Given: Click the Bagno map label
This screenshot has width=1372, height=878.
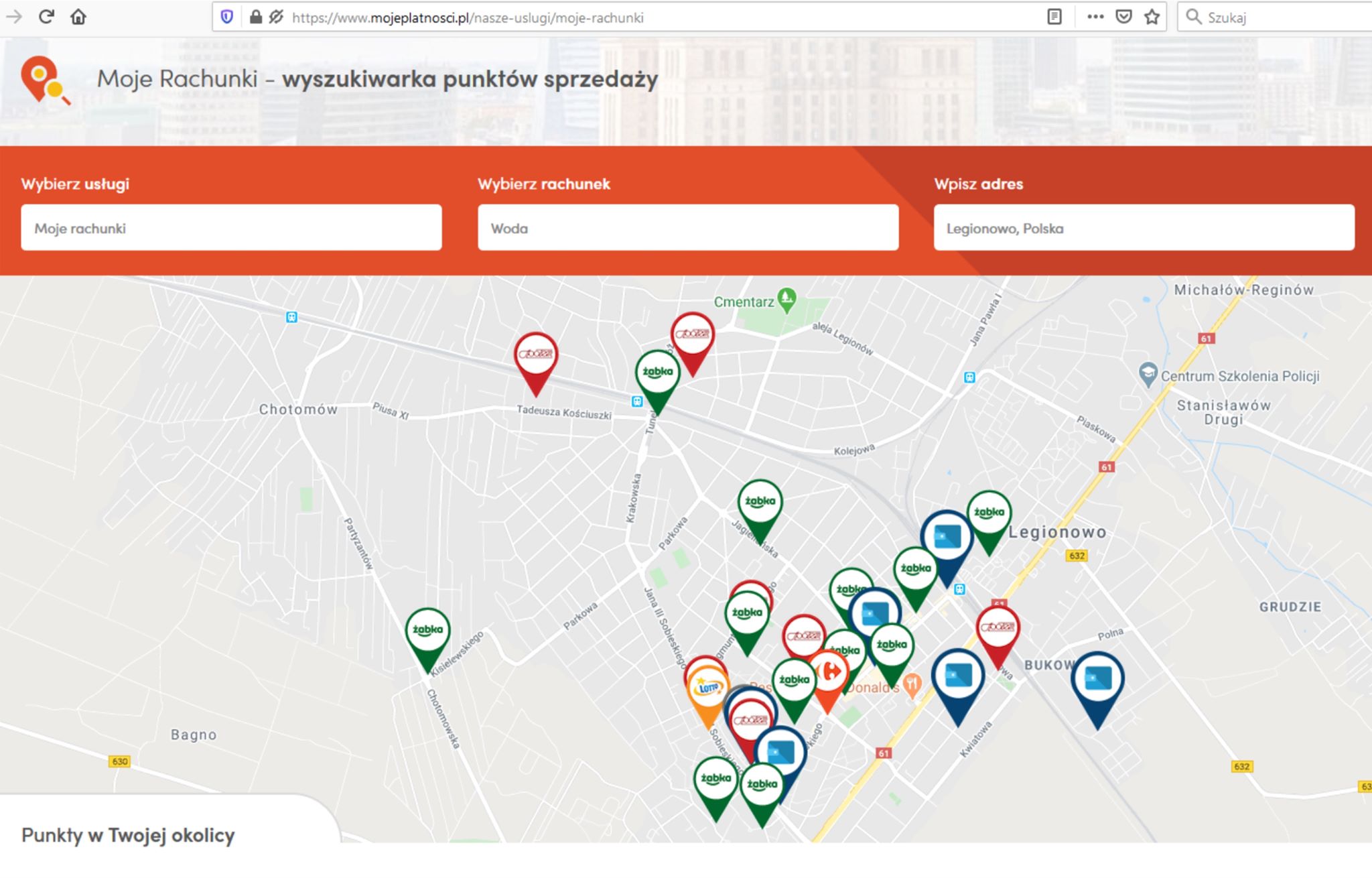Looking at the screenshot, I should (x=194, y=735).
